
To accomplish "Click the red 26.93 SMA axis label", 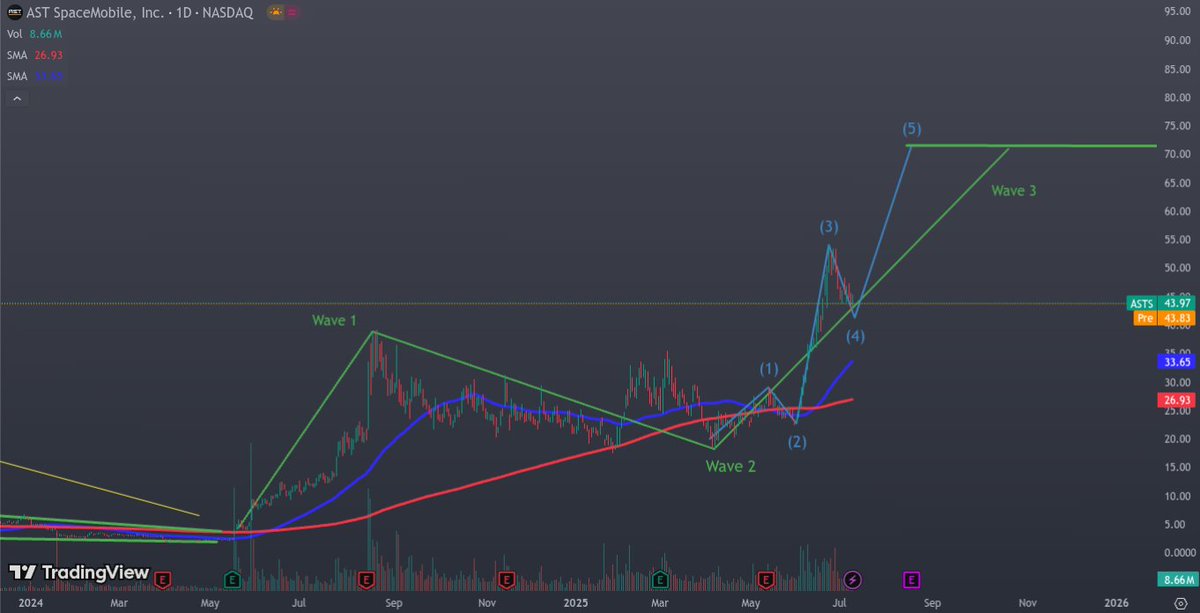I will pyautogui.click(x=1176, y=400).
